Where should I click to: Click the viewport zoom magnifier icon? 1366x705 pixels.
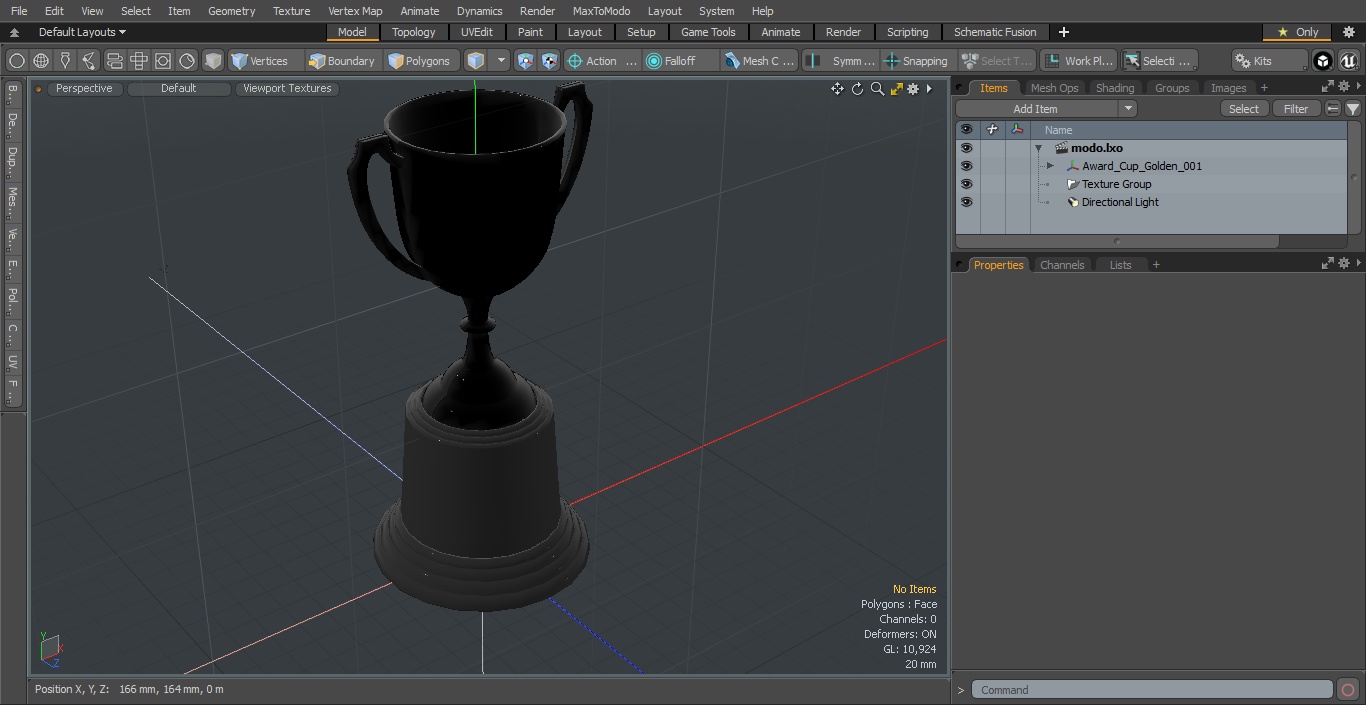pos(877,89)
